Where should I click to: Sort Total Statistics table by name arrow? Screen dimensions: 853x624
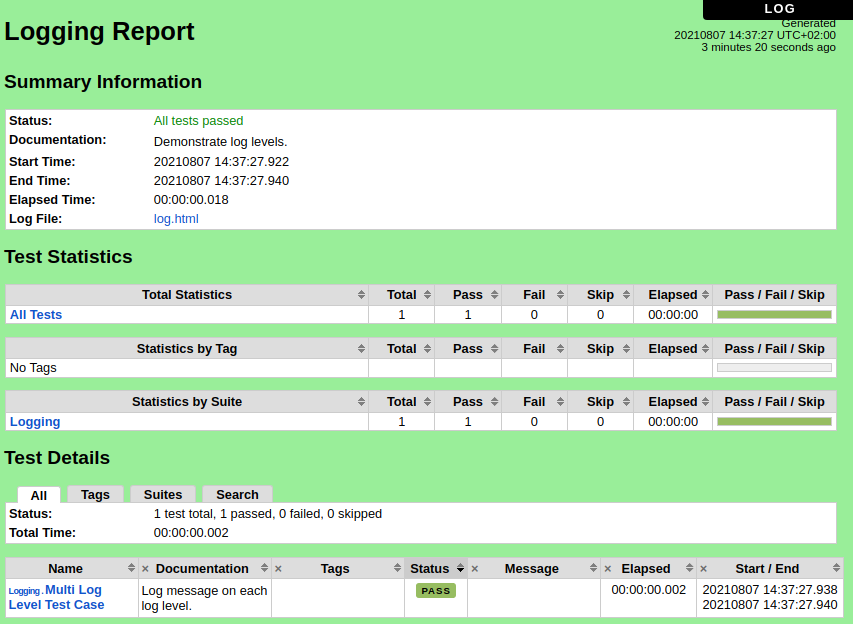point(361,295)
